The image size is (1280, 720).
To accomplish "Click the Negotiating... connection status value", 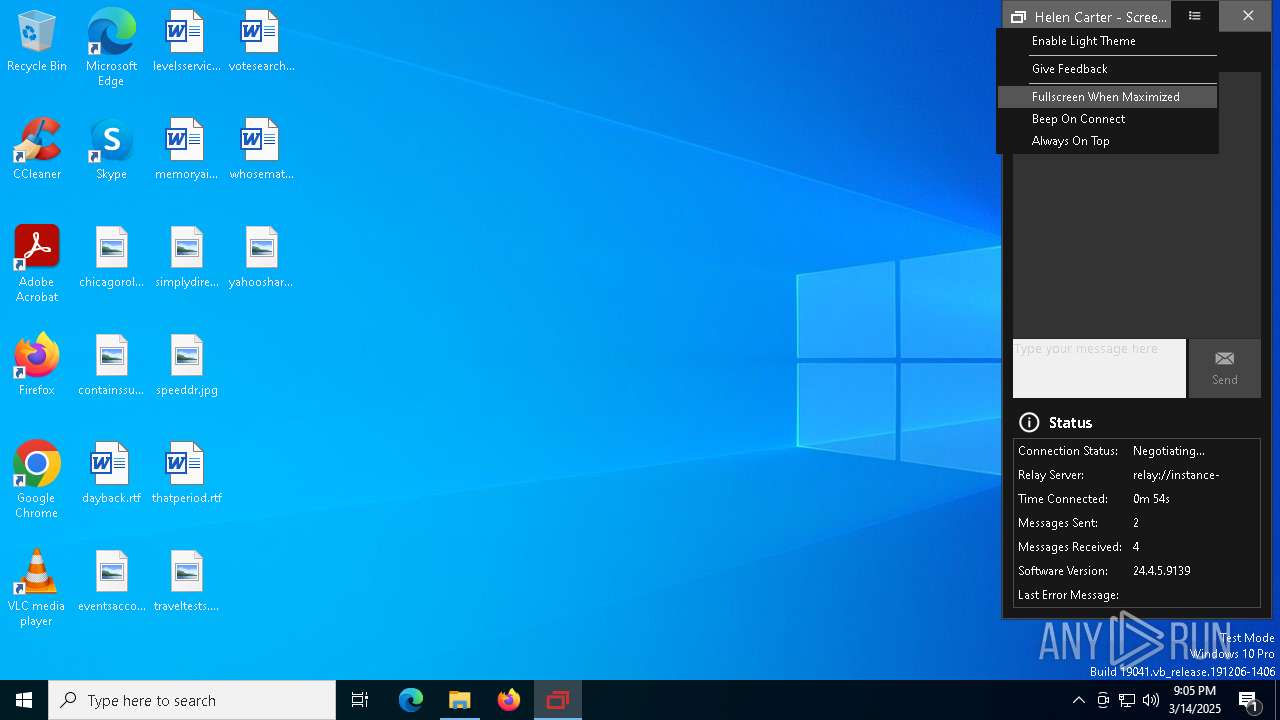I will (1169, 451).
